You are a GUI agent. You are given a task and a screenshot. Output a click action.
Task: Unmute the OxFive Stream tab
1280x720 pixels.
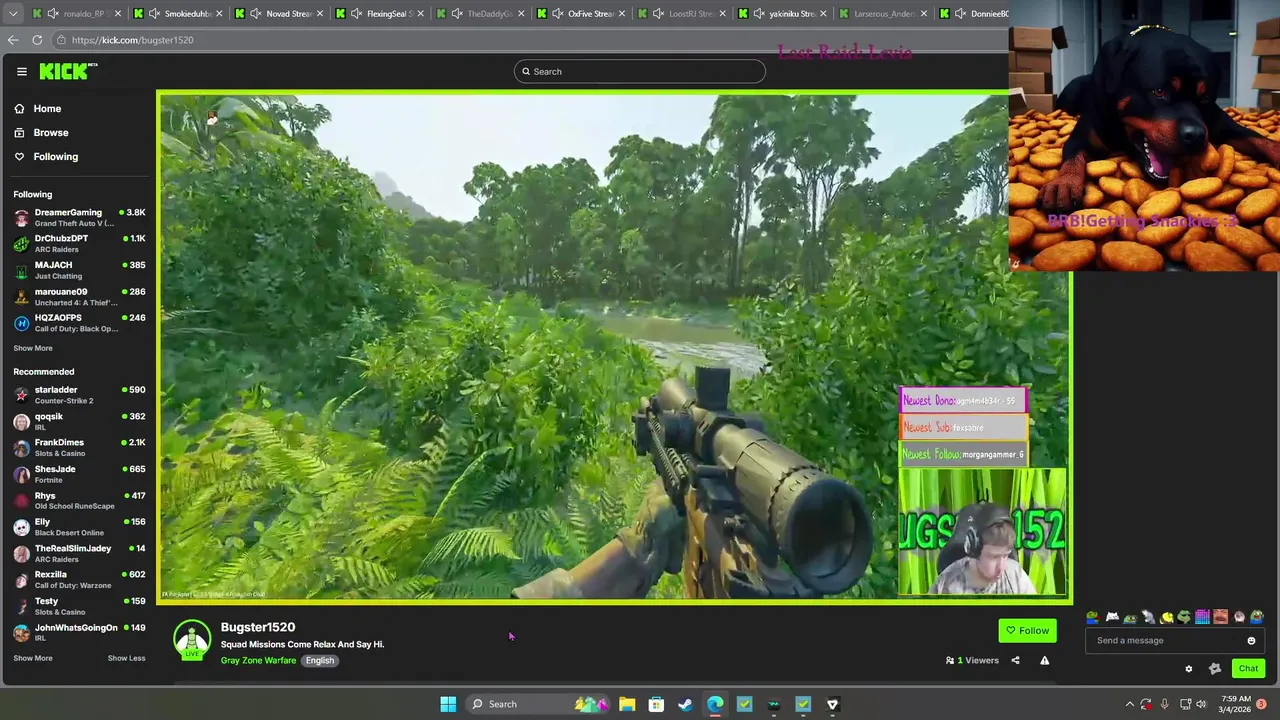[557, 13]
